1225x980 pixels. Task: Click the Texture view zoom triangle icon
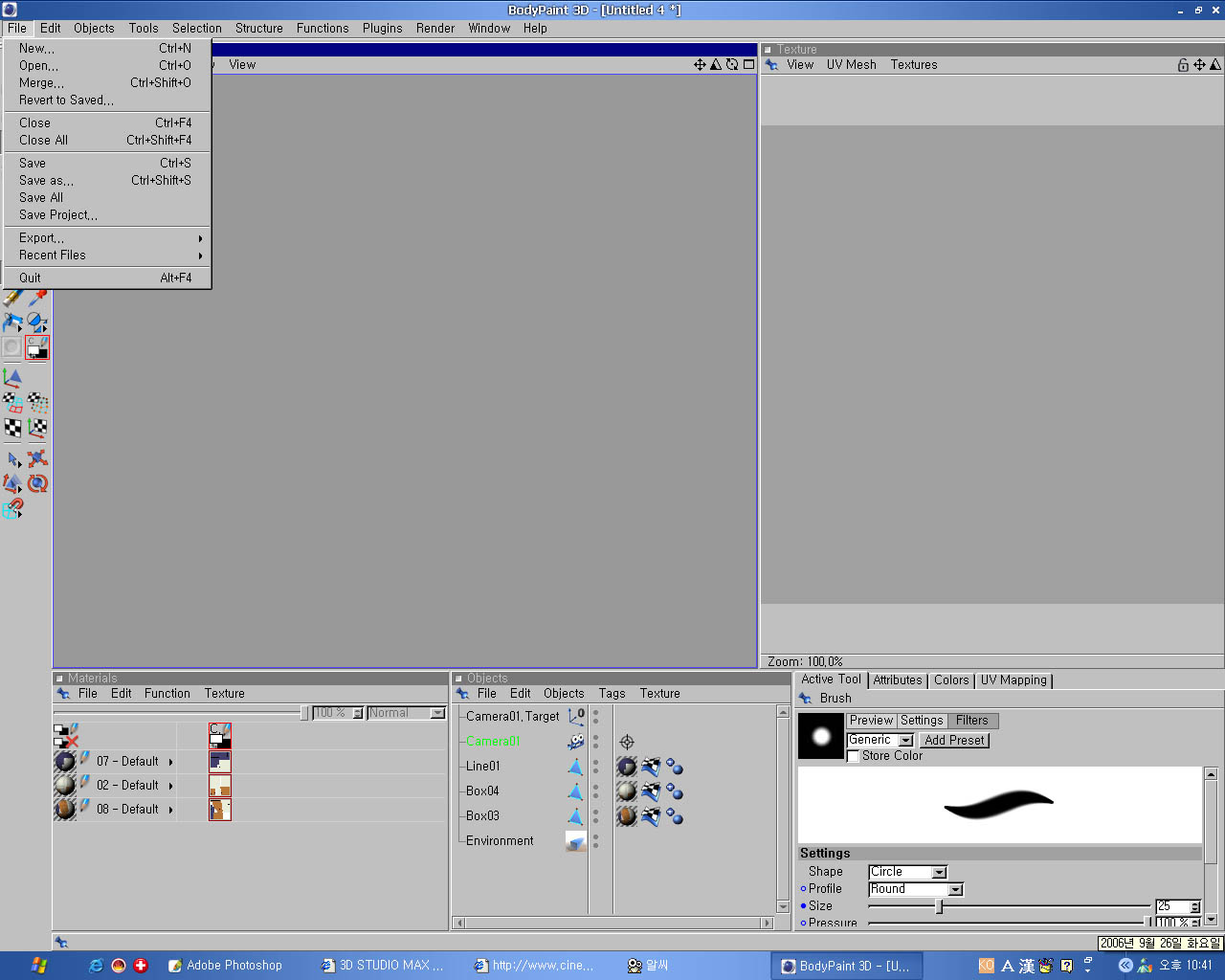(x=1215, y=65)
